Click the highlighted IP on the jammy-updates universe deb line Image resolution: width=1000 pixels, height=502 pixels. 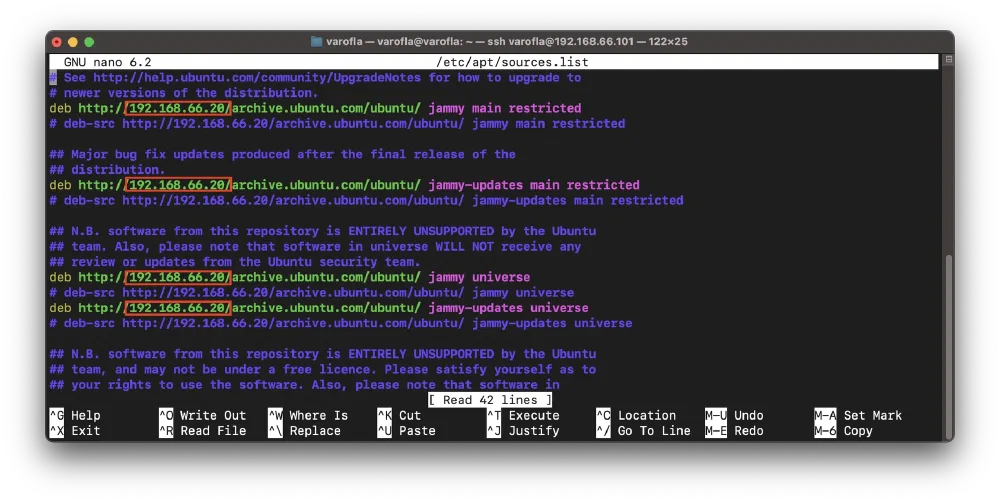(178, 308)
